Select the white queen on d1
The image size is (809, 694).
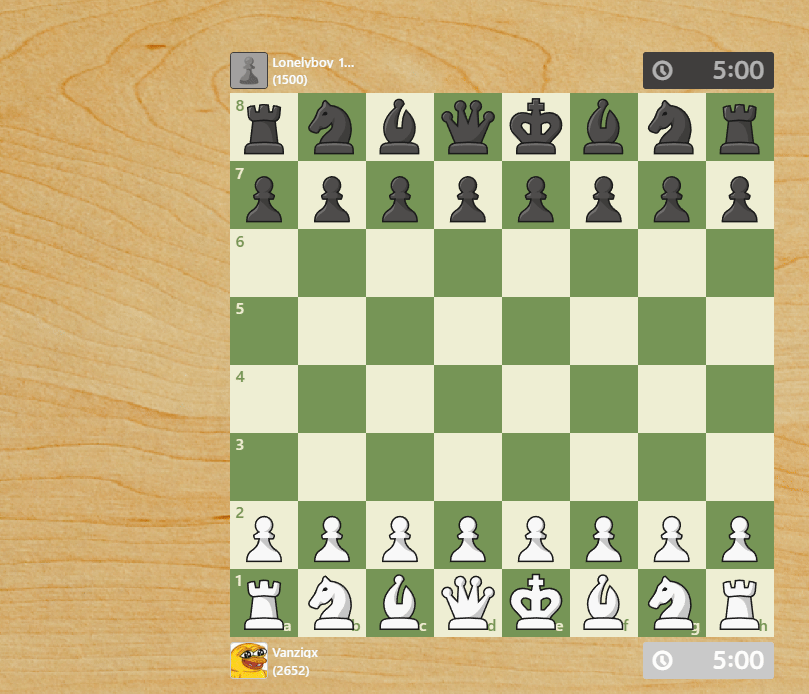coord(468,603)
